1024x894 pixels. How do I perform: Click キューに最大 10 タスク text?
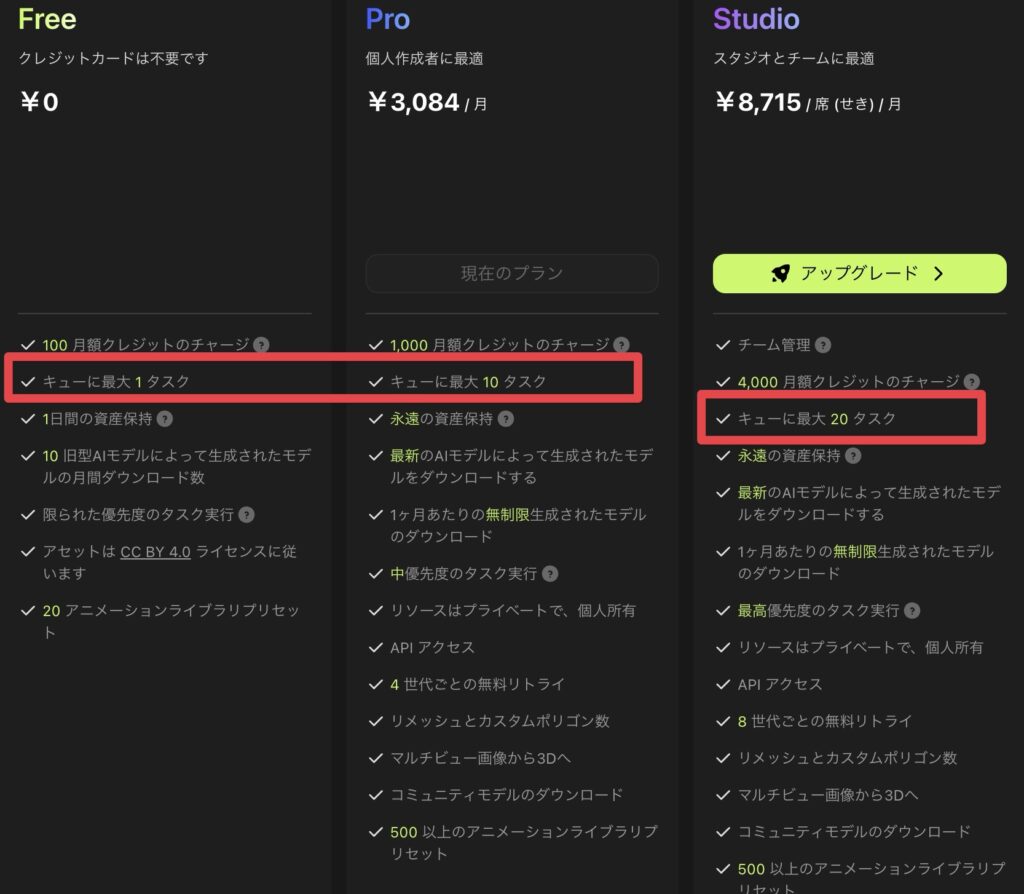[x=468, y=381]
